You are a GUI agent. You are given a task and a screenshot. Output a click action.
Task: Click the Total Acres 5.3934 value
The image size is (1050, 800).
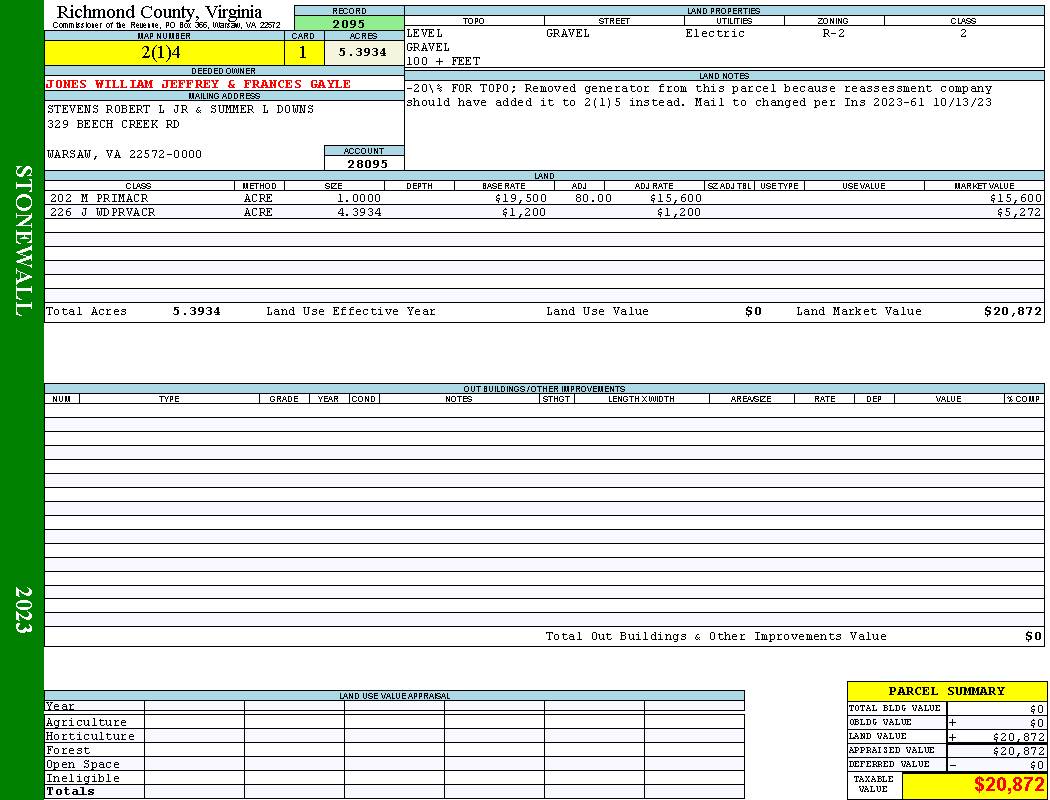click(x=196, y=311)
